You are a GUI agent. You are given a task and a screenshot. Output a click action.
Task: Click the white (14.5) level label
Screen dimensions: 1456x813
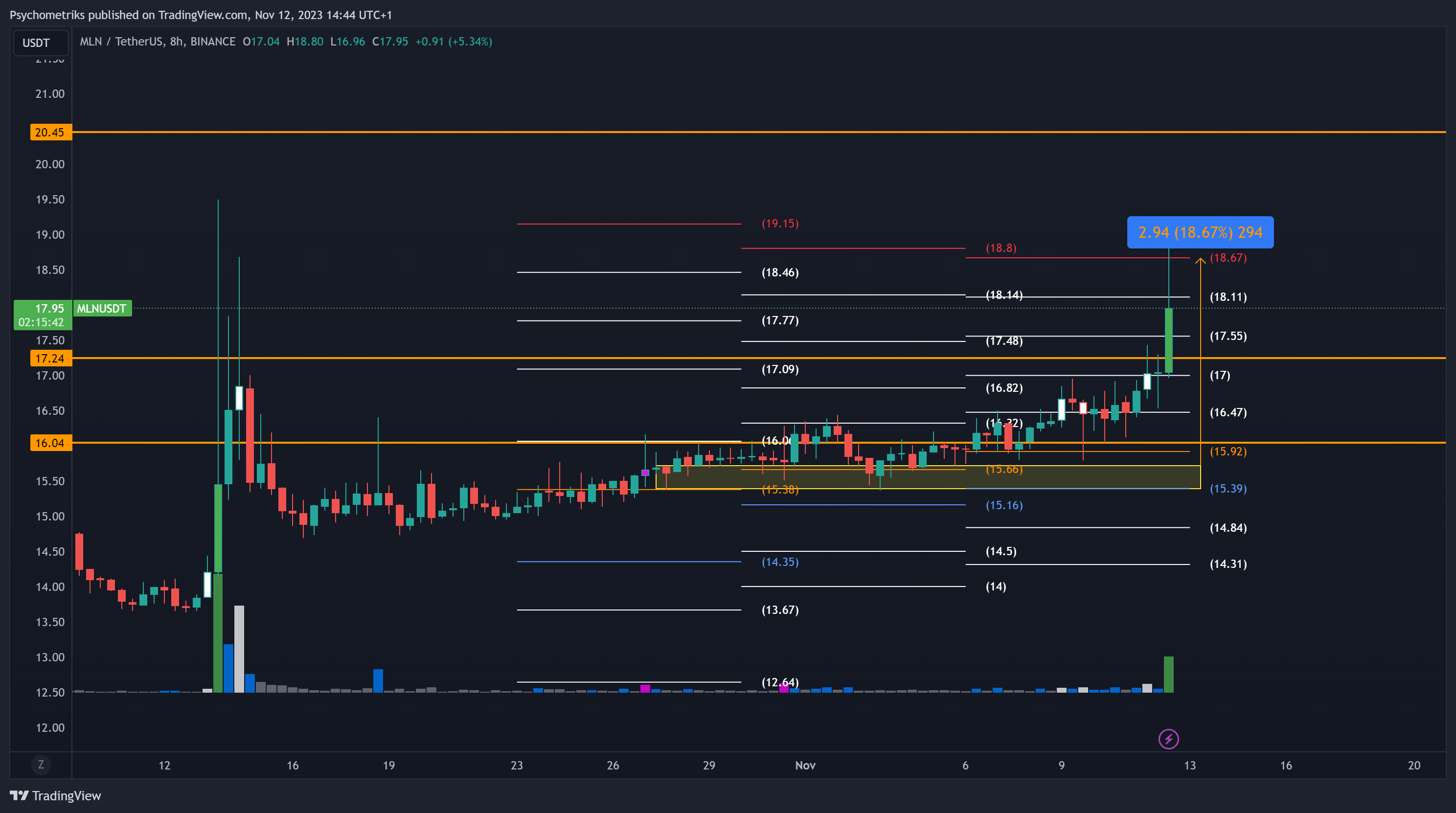[x=1001, y=551]
